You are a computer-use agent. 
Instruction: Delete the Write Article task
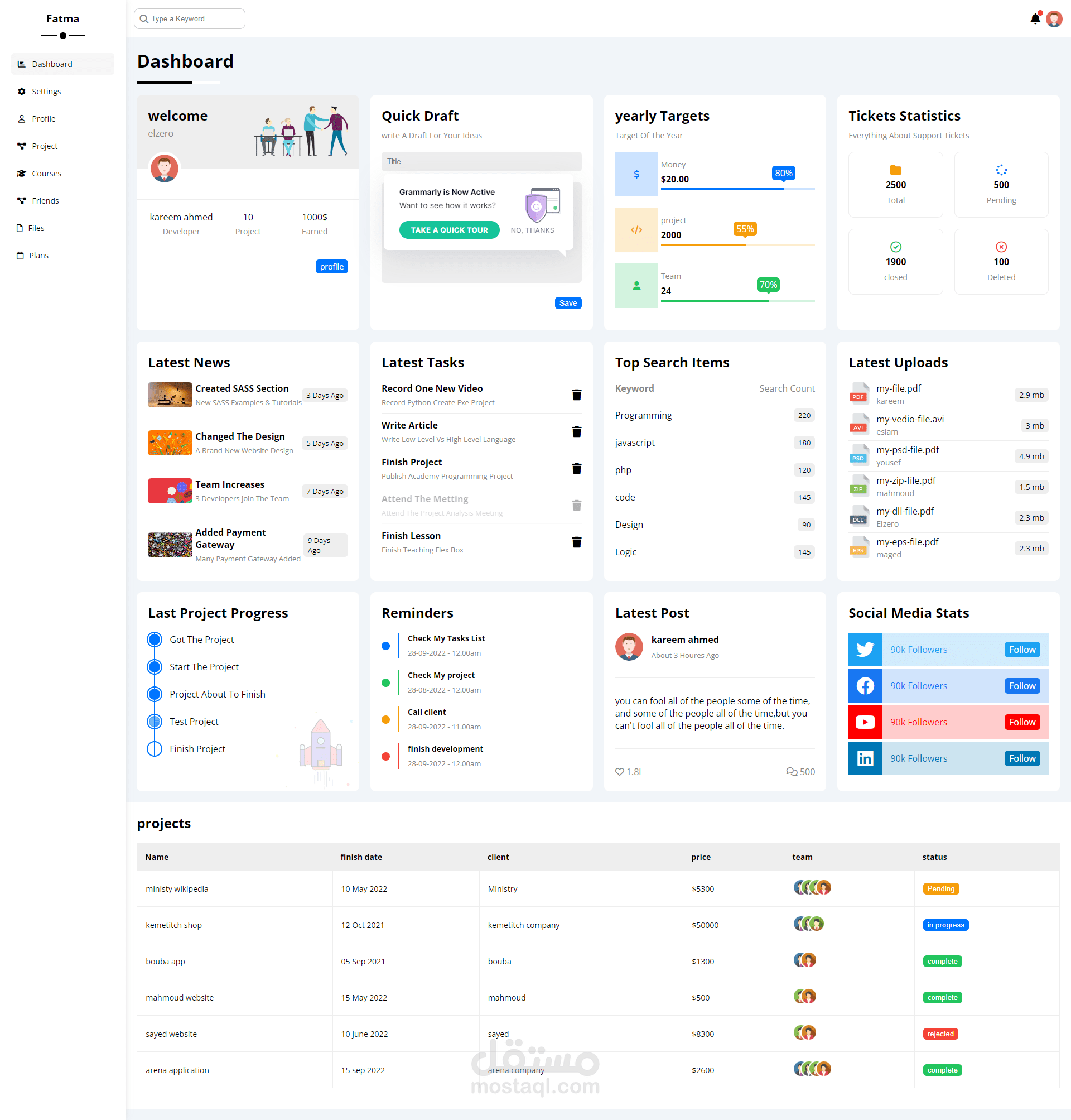(577, 432)
